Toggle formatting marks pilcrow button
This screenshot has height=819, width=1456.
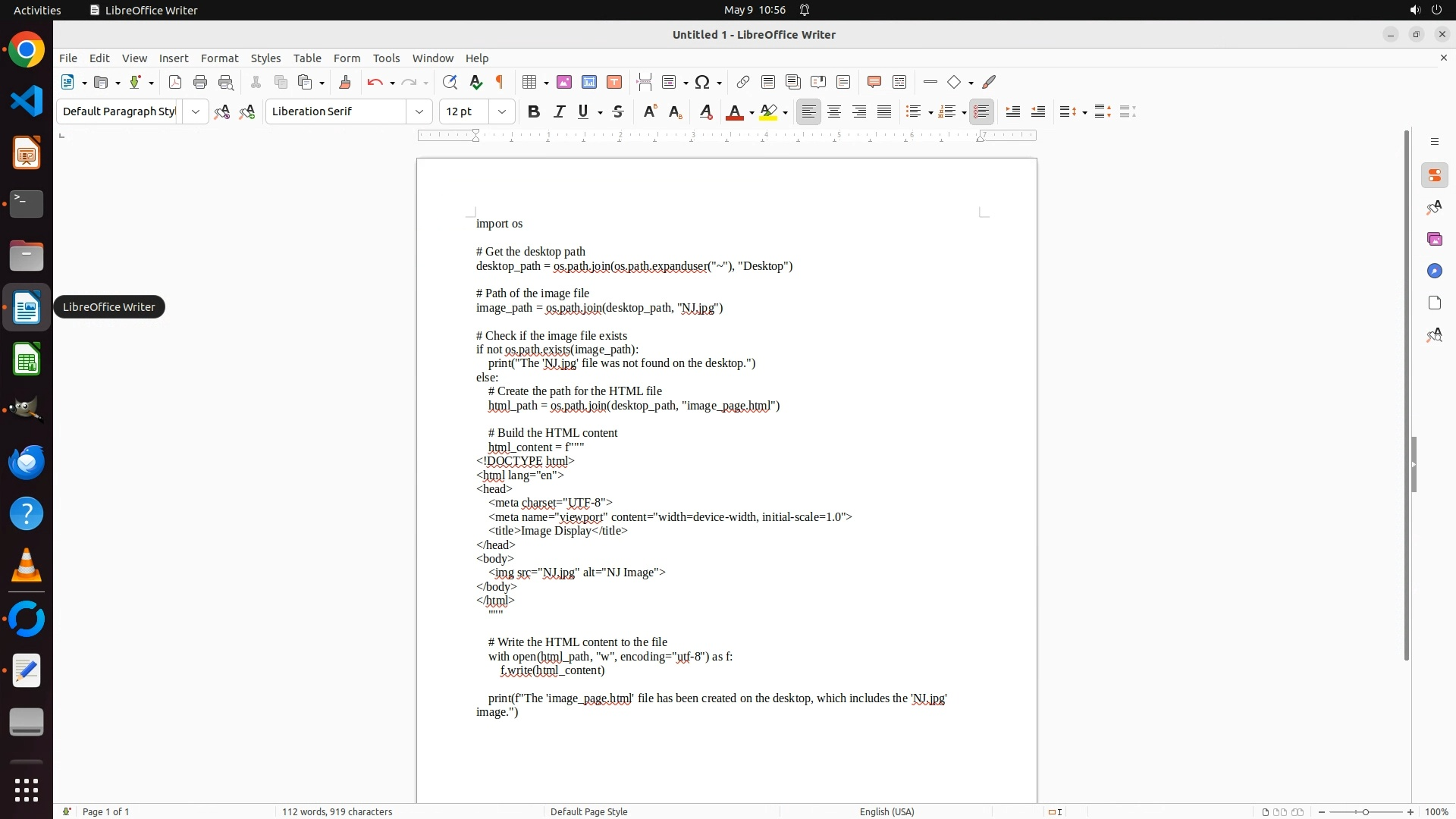click(x=500, y=83)
